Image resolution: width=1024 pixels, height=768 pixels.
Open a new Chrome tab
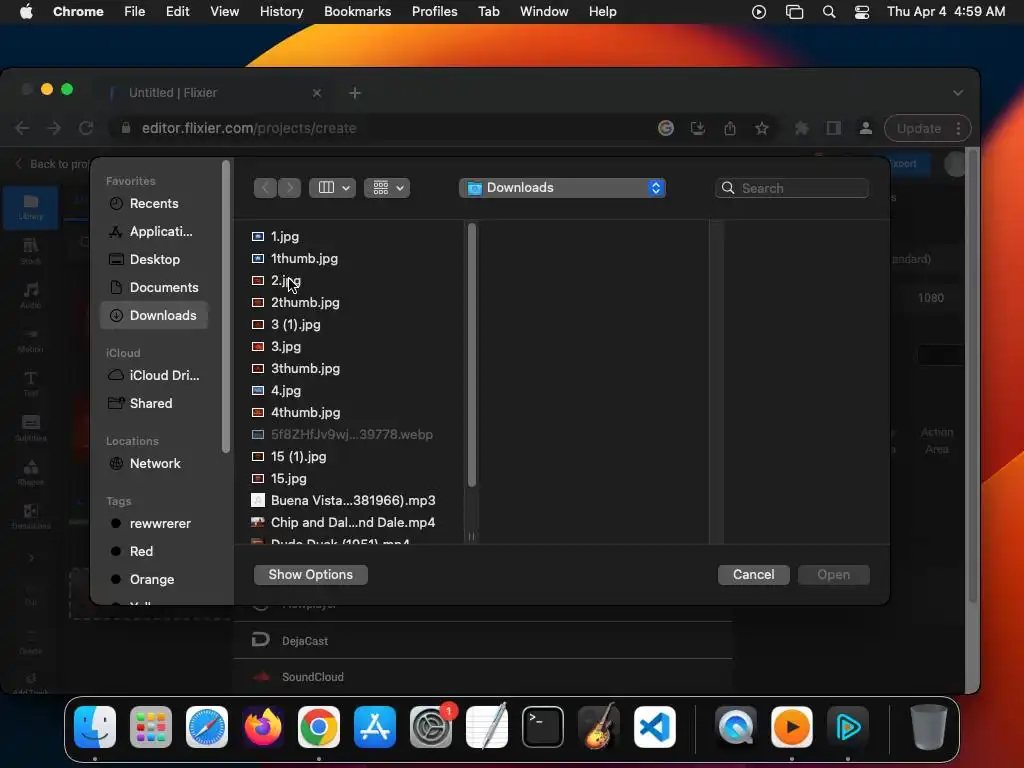355,93
